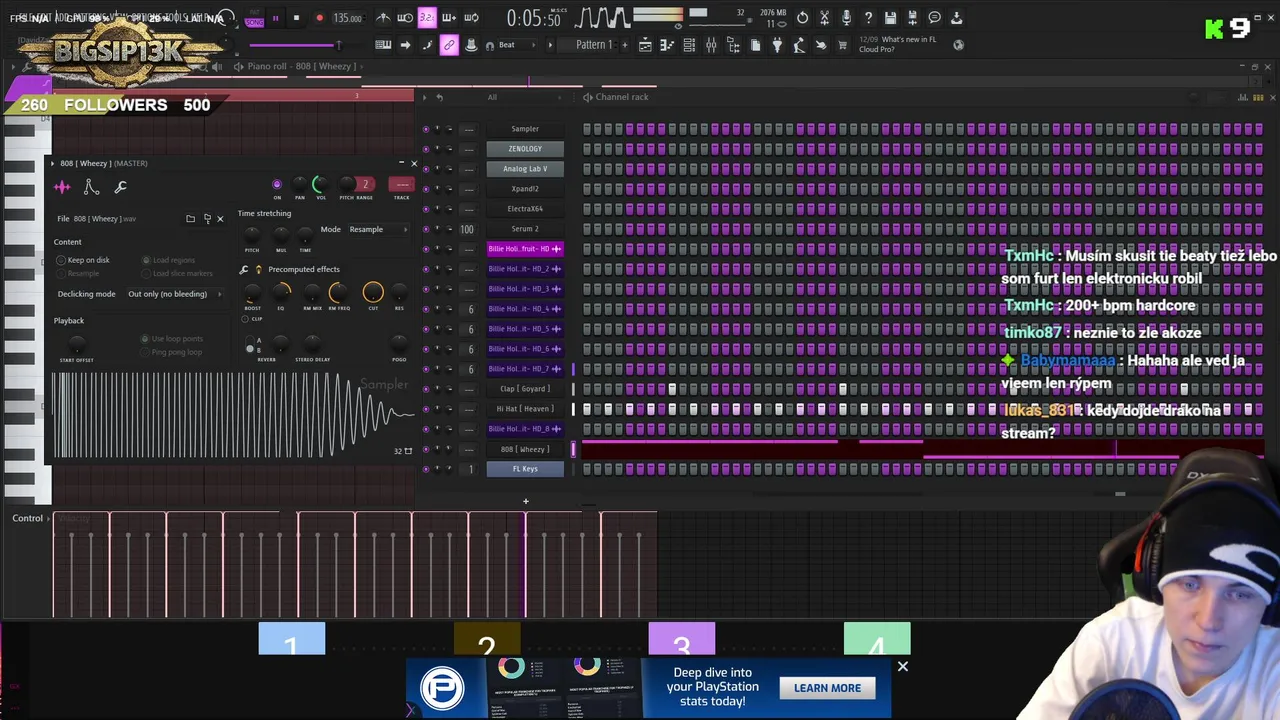Switch between Pat and Song mode
The width and height of the screenshot is (1280, 720).
point(254,18)
